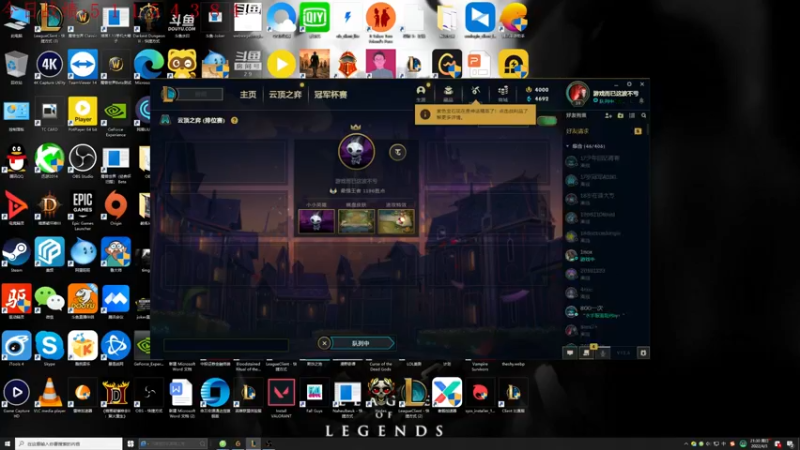Click the round TFT emblem button beside avatar
This screenshot has height=450, width=800.
click(x=397, y=152)
